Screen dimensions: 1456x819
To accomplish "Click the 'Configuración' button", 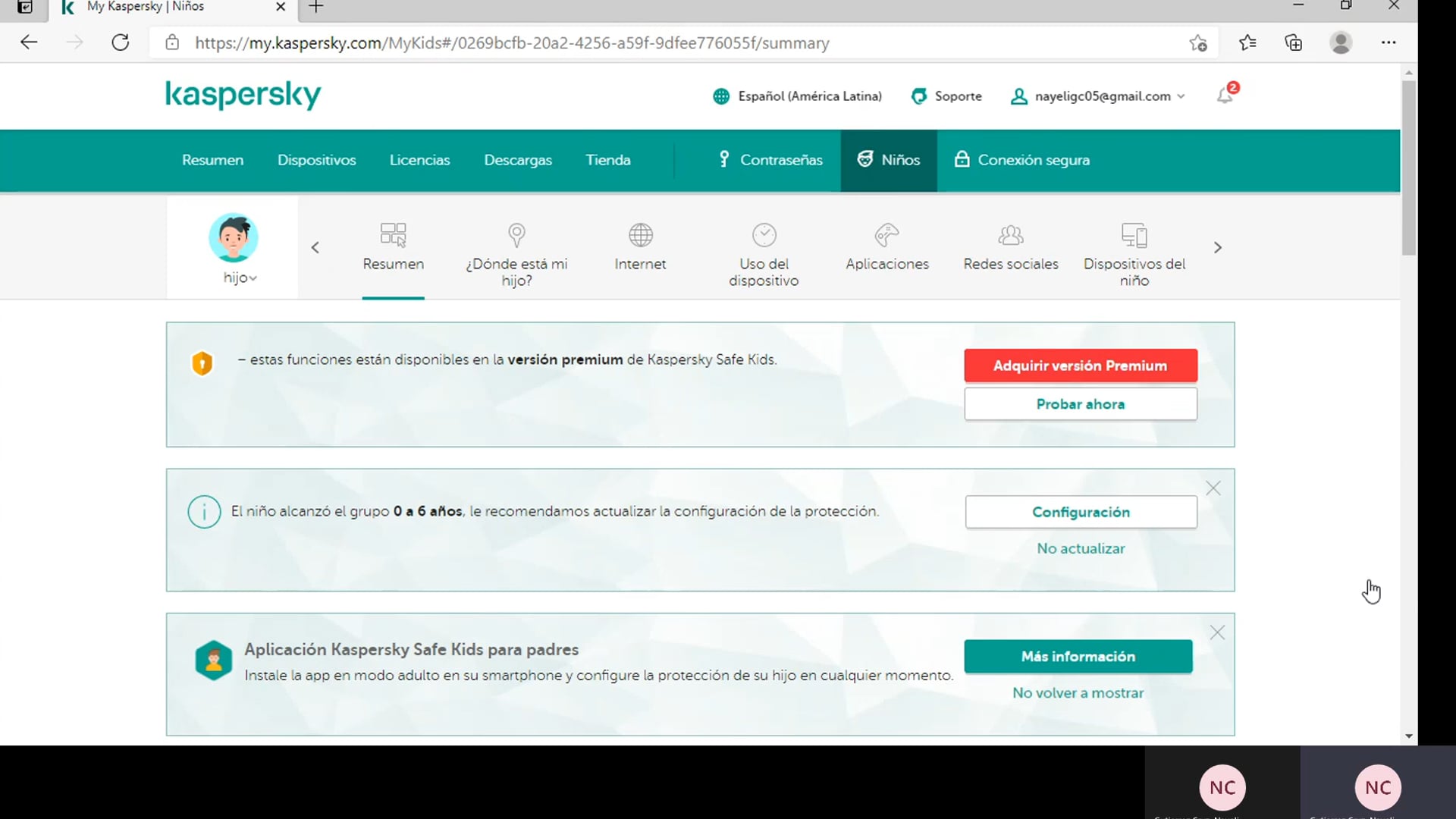I will point(1081,512).
